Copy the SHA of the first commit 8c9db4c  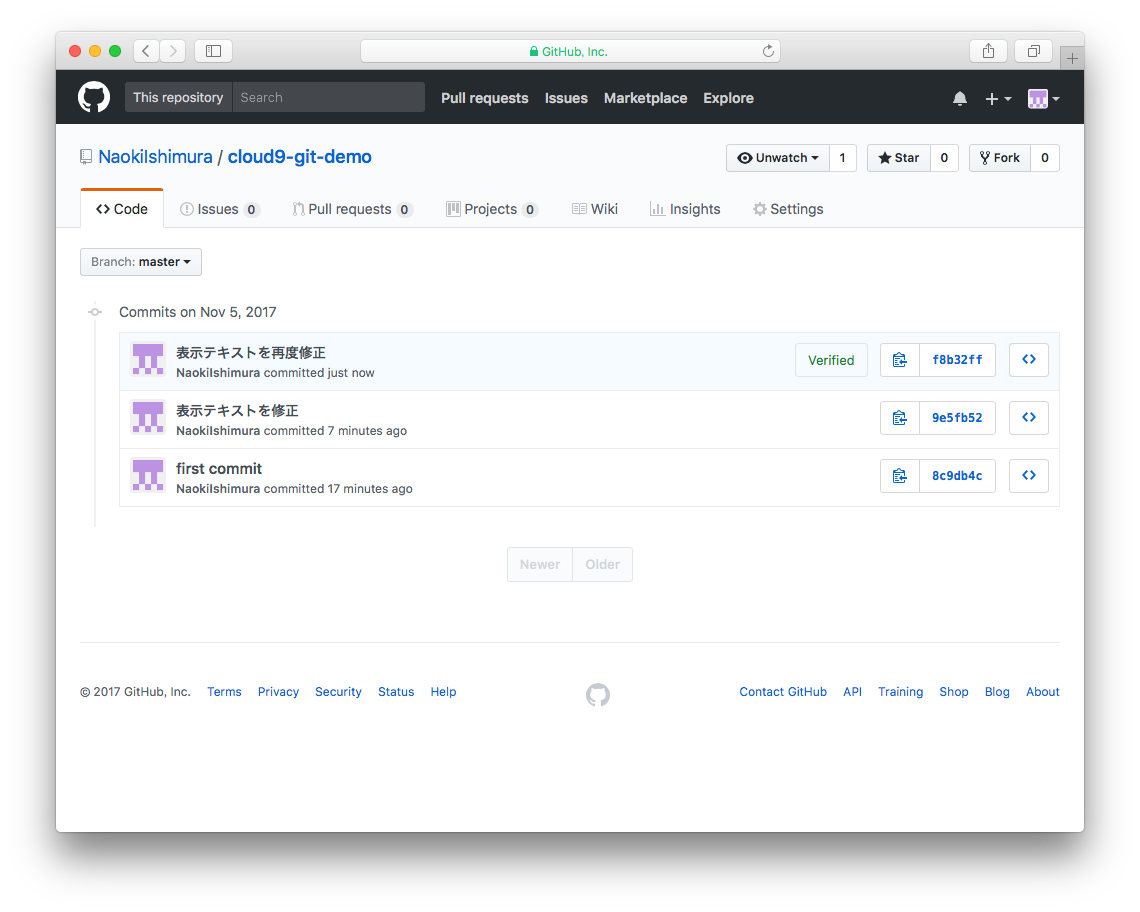[899, 475]
